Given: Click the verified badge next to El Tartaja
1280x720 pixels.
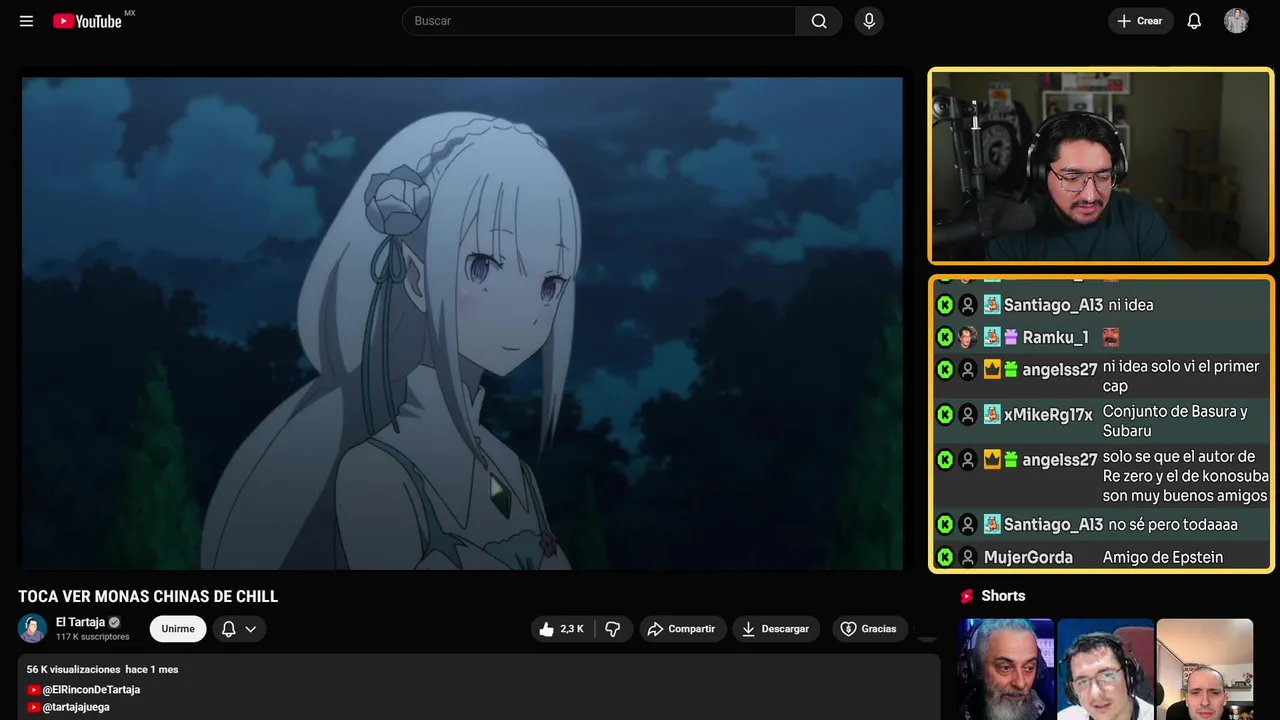Looking at the screenshot, I should tap(114, 622).
